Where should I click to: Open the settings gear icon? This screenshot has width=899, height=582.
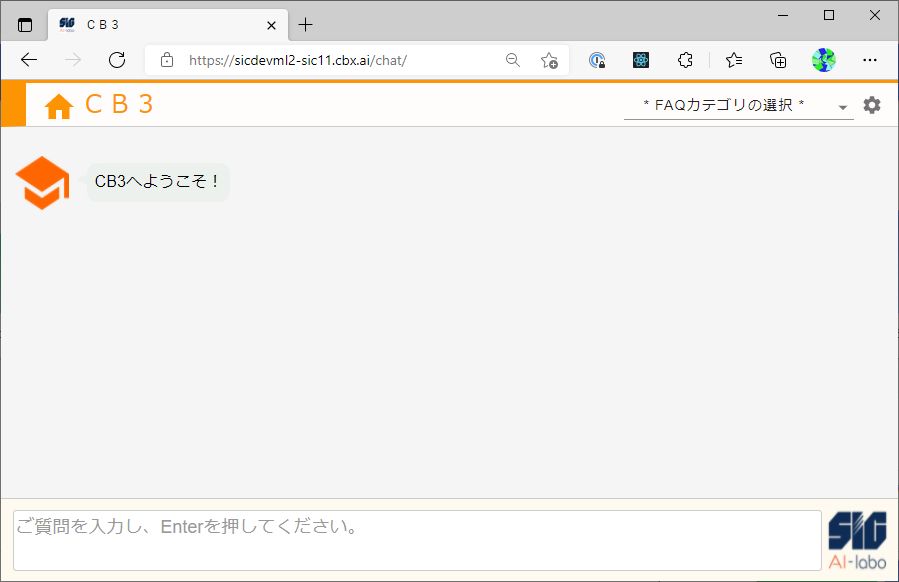click(872, 105)
